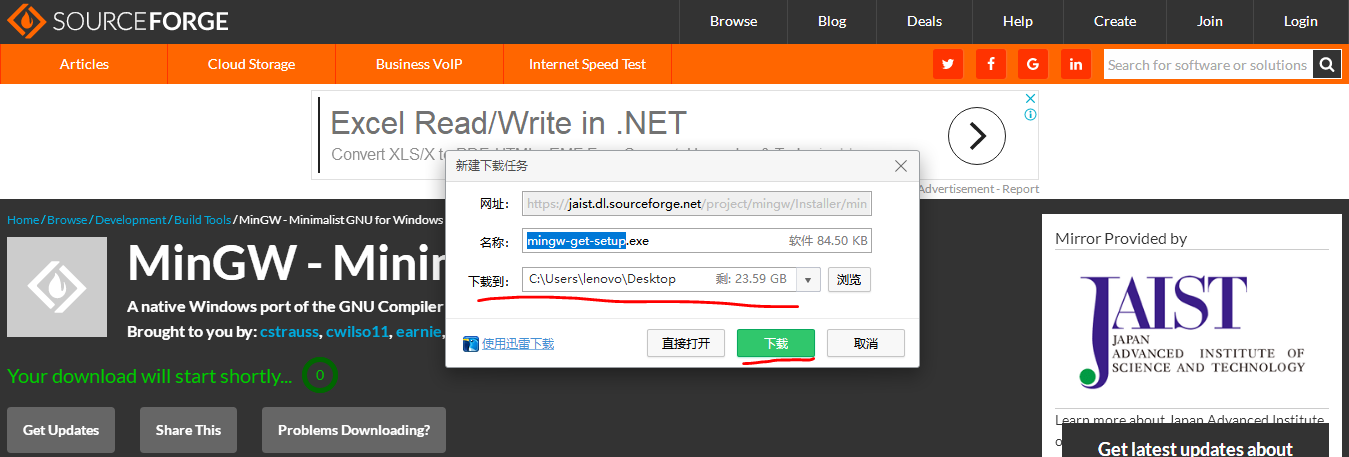This screenshot has height=457, width=1349.
Task: Click the download countdown circle
Action: point(319,376)
